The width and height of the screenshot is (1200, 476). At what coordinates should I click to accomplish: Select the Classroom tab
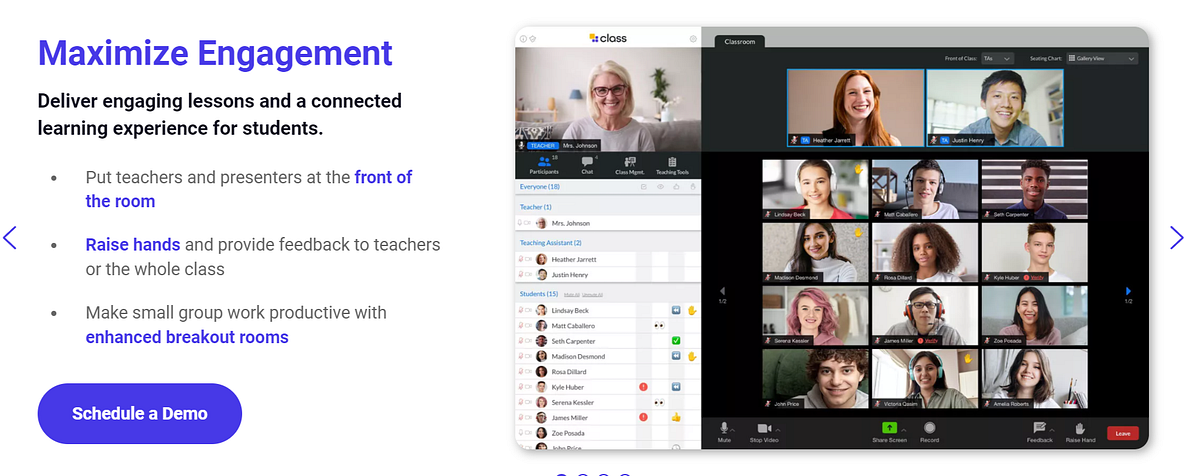click(x=740, y=42)
